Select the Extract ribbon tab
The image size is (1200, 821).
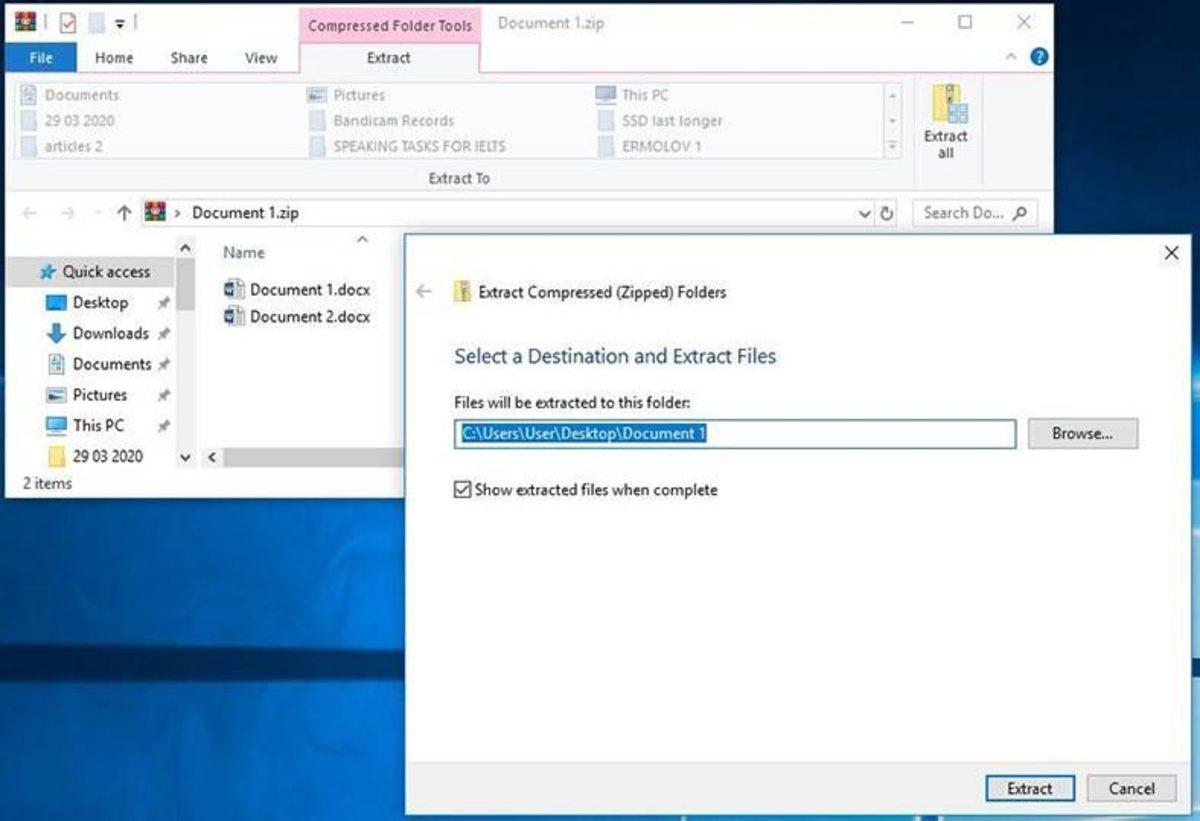(389, 58)
